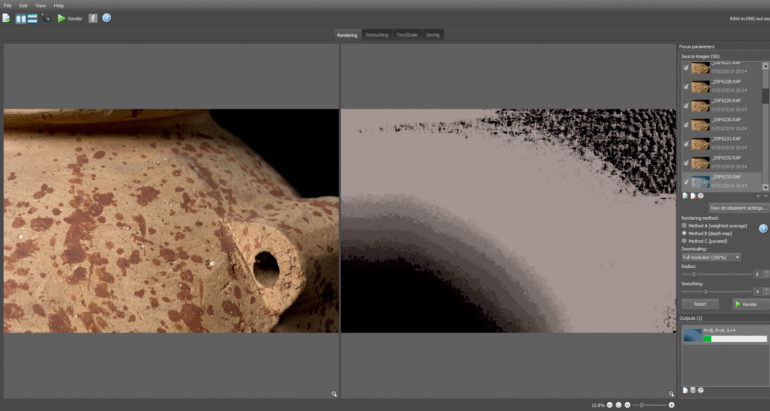Click the Smoothing value stepper arrows
The width and height of the screenshot is (770, 411).
click(766, 292)
